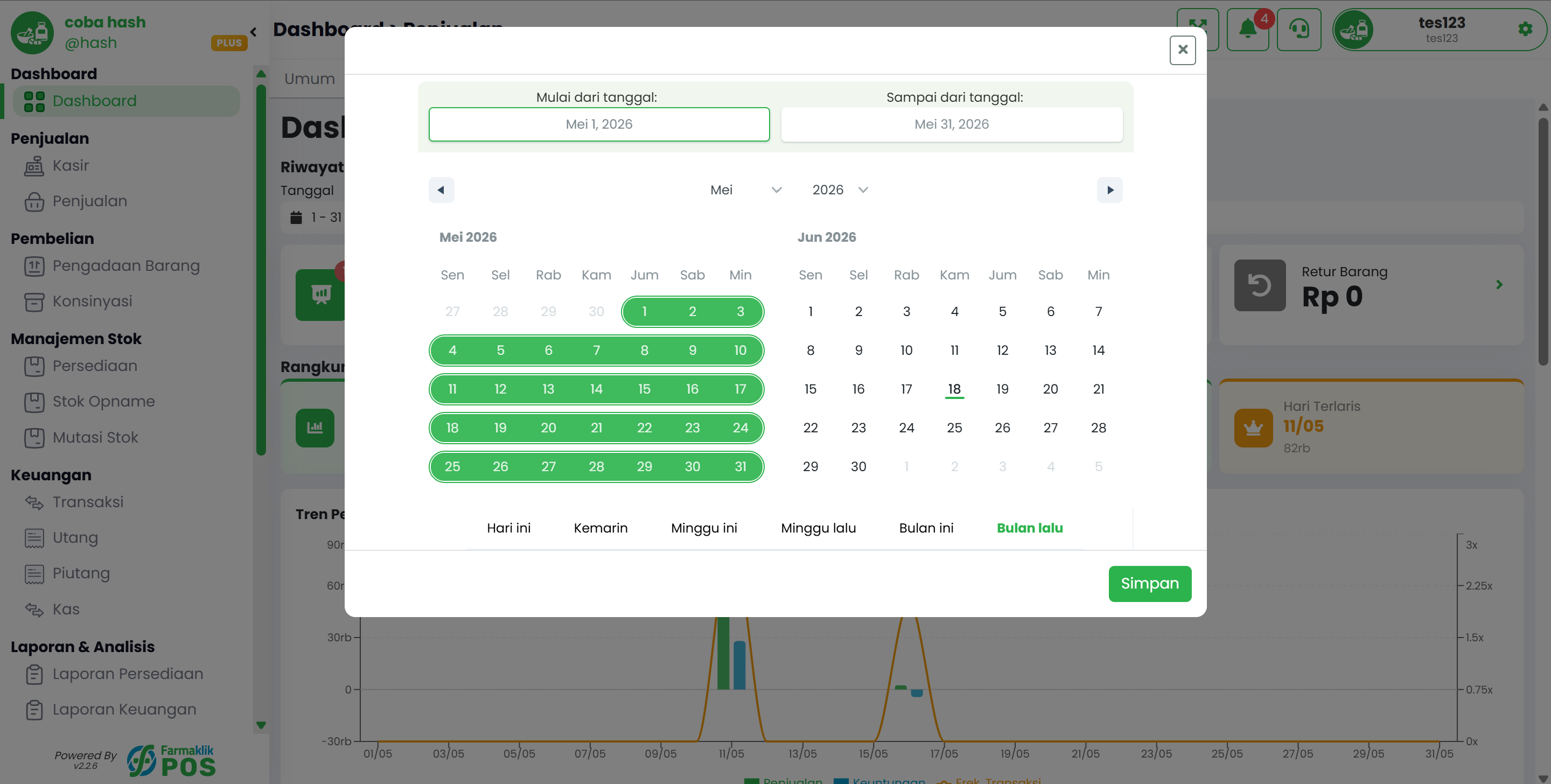This screenshot has height=784, width=1551.
Task: Pick May 24 in the Mei 2026 calendar
Action: pos(740,428)
